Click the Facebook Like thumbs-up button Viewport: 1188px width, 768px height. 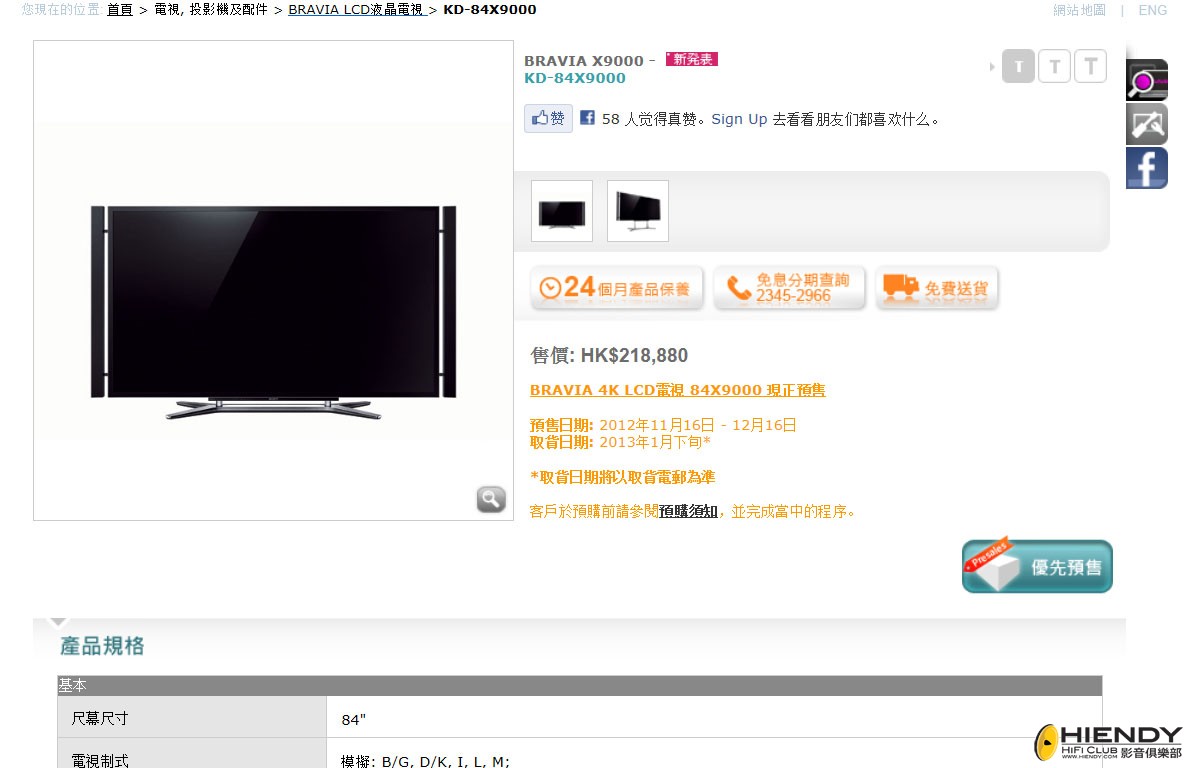(x=549, y=118)
